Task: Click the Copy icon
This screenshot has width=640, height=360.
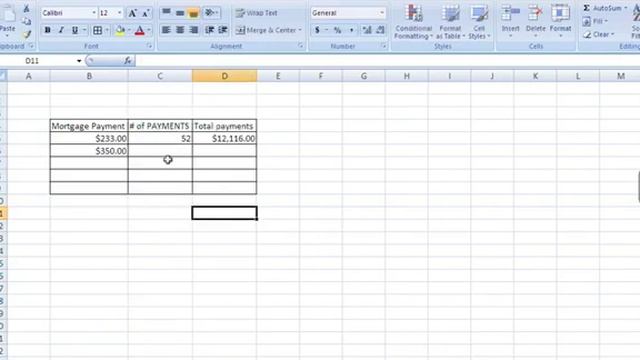Action: coord(27,21)
